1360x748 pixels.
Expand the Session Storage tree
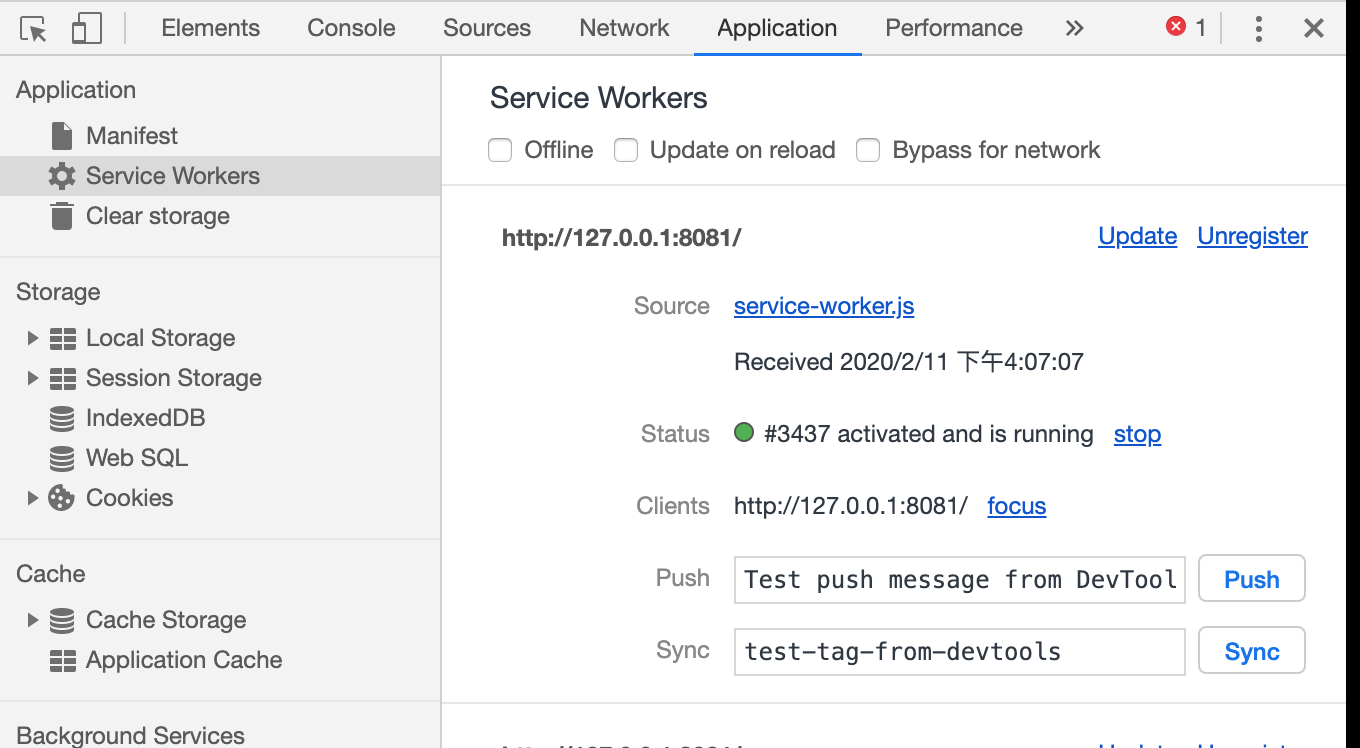[x=32, y=378]
